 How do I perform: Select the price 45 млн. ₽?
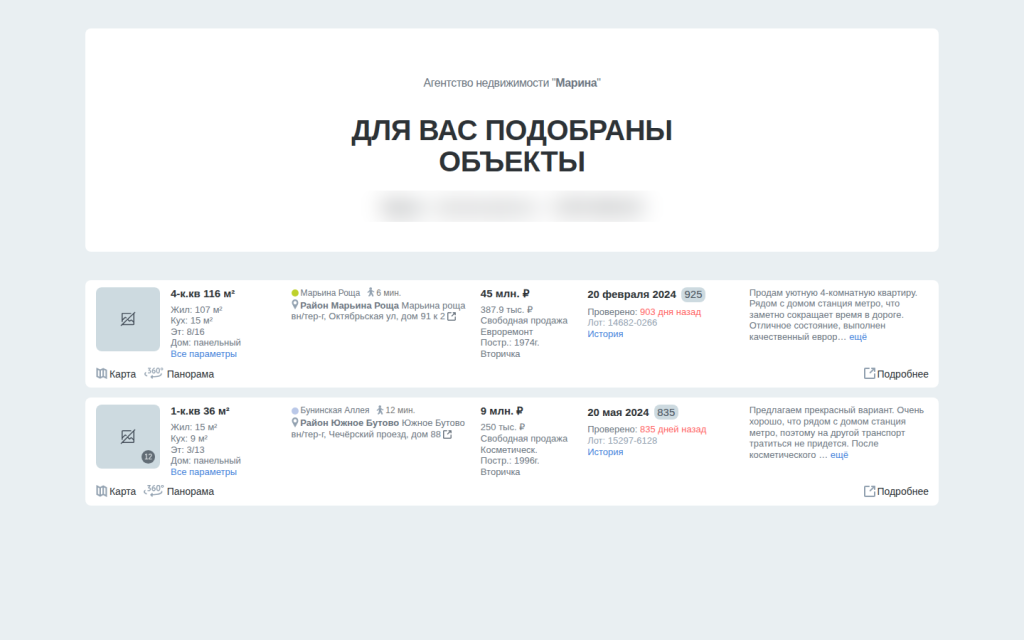(505, 294)
